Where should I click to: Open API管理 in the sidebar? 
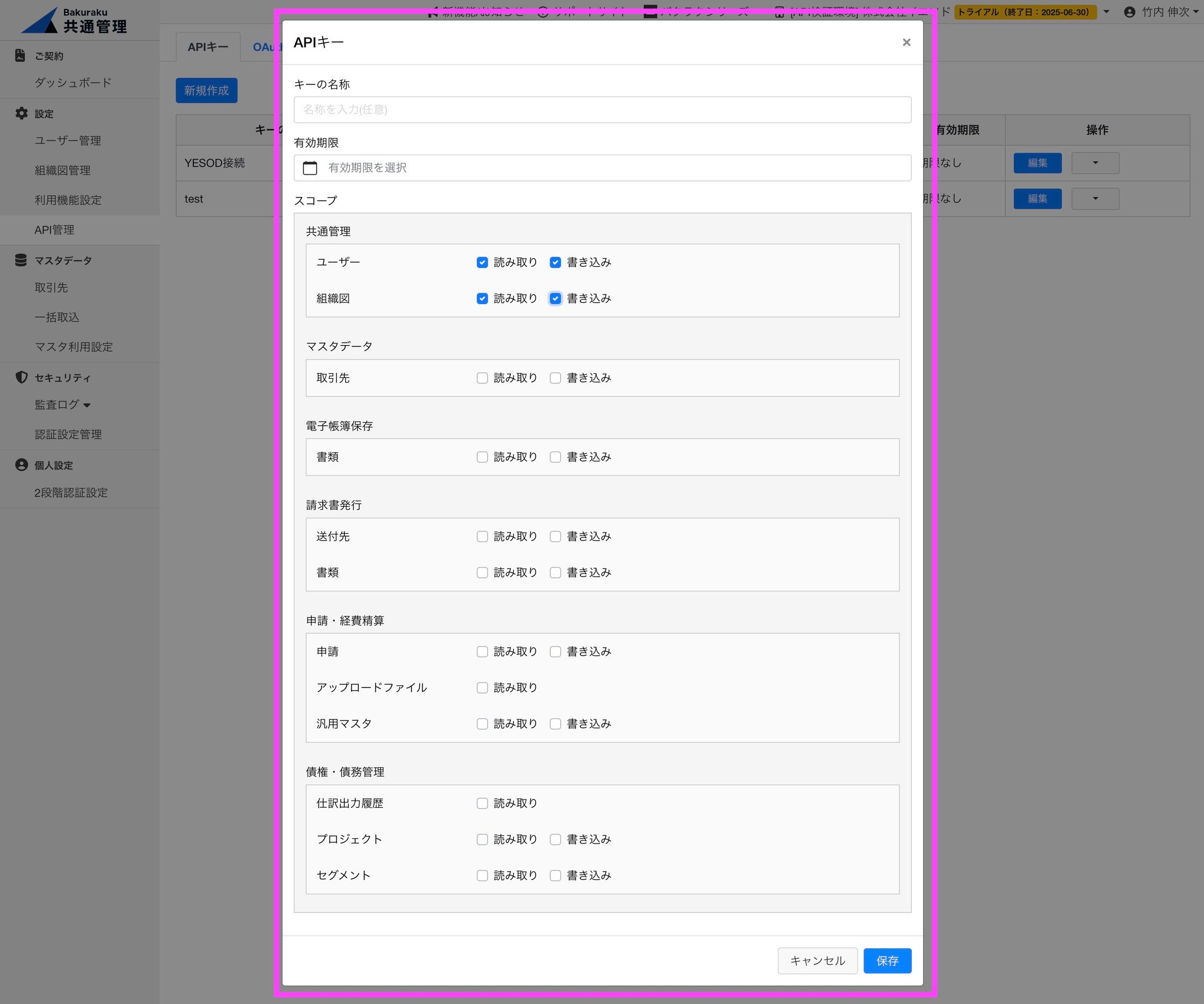coord(54,230)
